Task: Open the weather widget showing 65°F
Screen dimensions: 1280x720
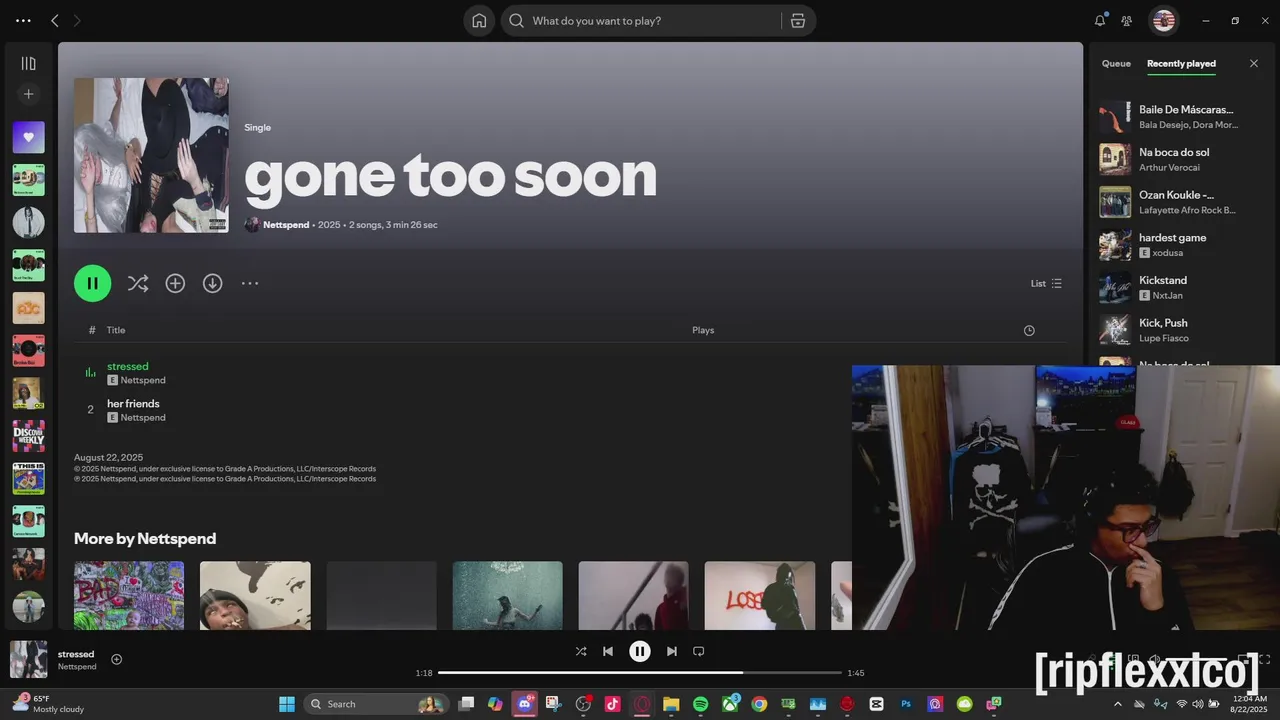Action: tap(49, 704)
